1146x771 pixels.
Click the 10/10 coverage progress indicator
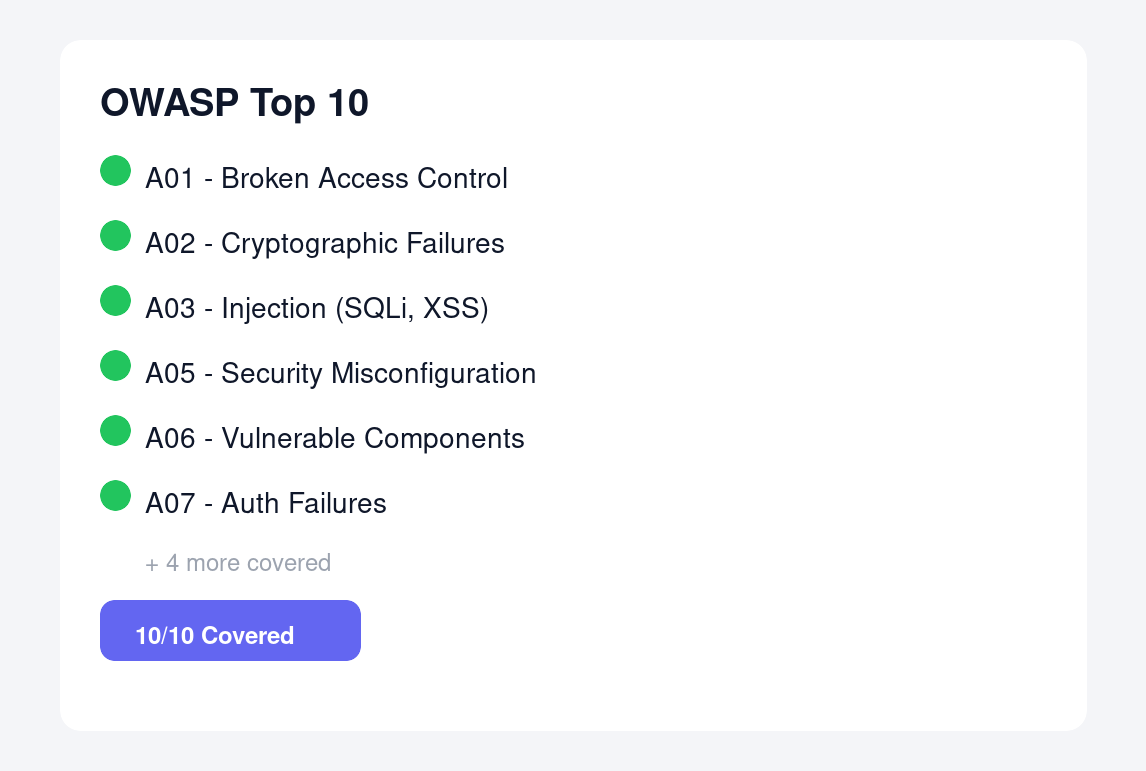click(230, 630)
